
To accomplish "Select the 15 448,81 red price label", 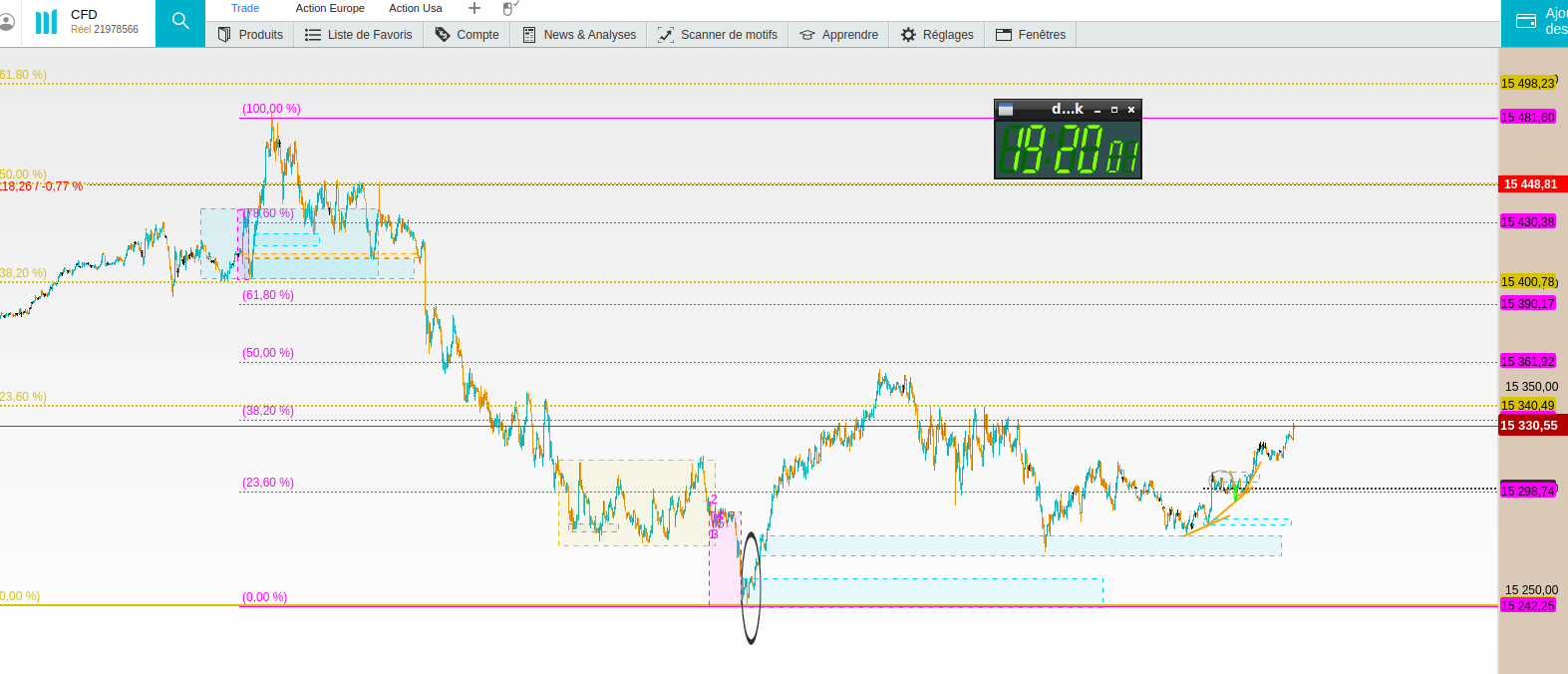I will tap(1533, 184).
